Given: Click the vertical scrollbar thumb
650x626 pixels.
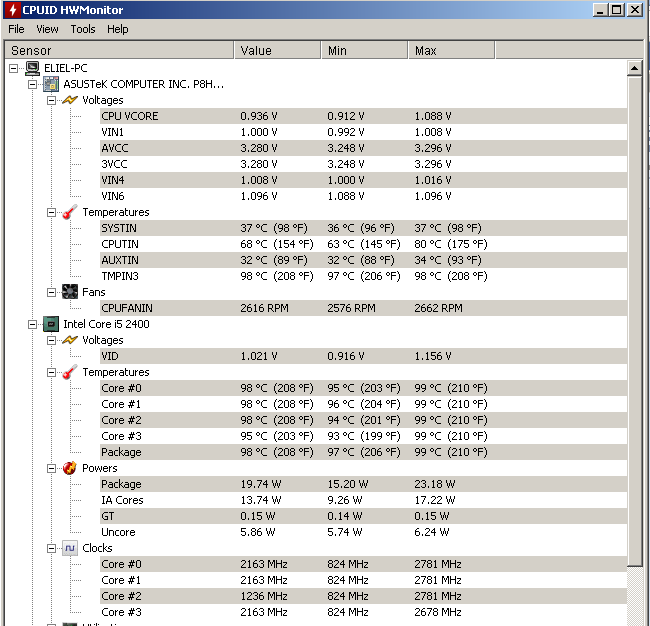Looking at the screenshot, I should pos(635,321).
